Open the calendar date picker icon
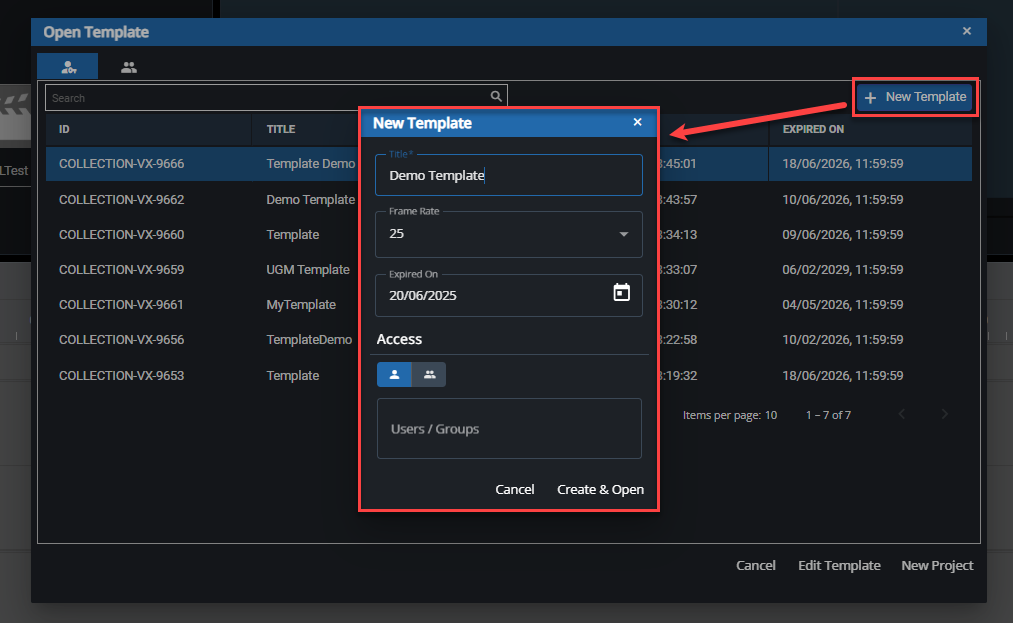This screenshot has width=1013, height=623. point(621,293)
